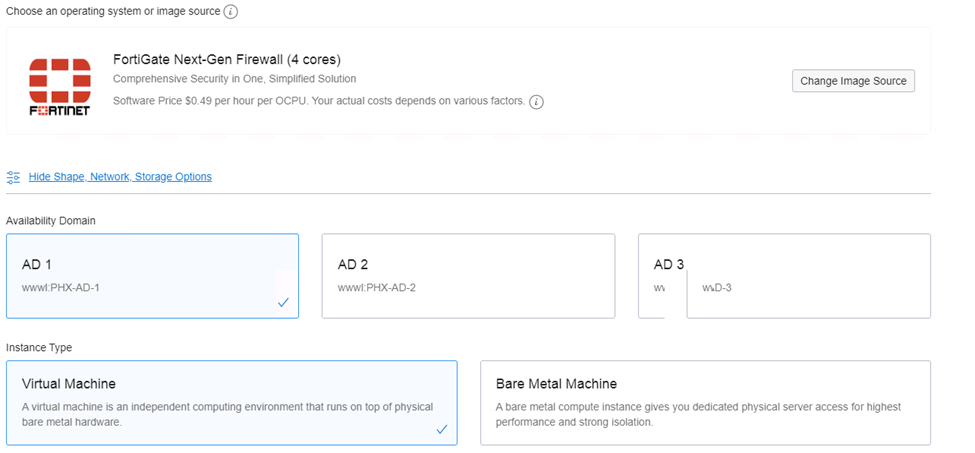Click checkmark in Virtual Machine card

pyautogui.click(x=442, y=429)
